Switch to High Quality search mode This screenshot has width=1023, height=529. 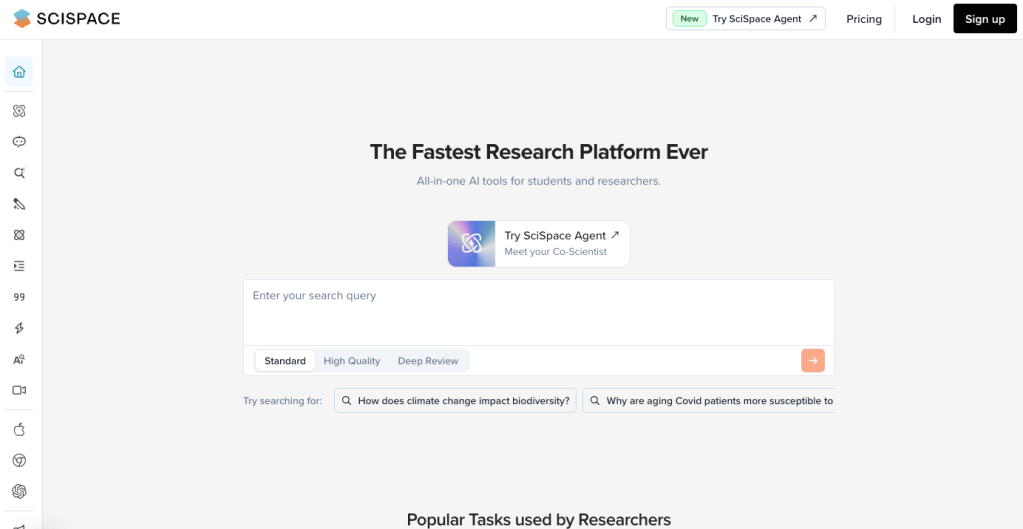click(352, 361)
